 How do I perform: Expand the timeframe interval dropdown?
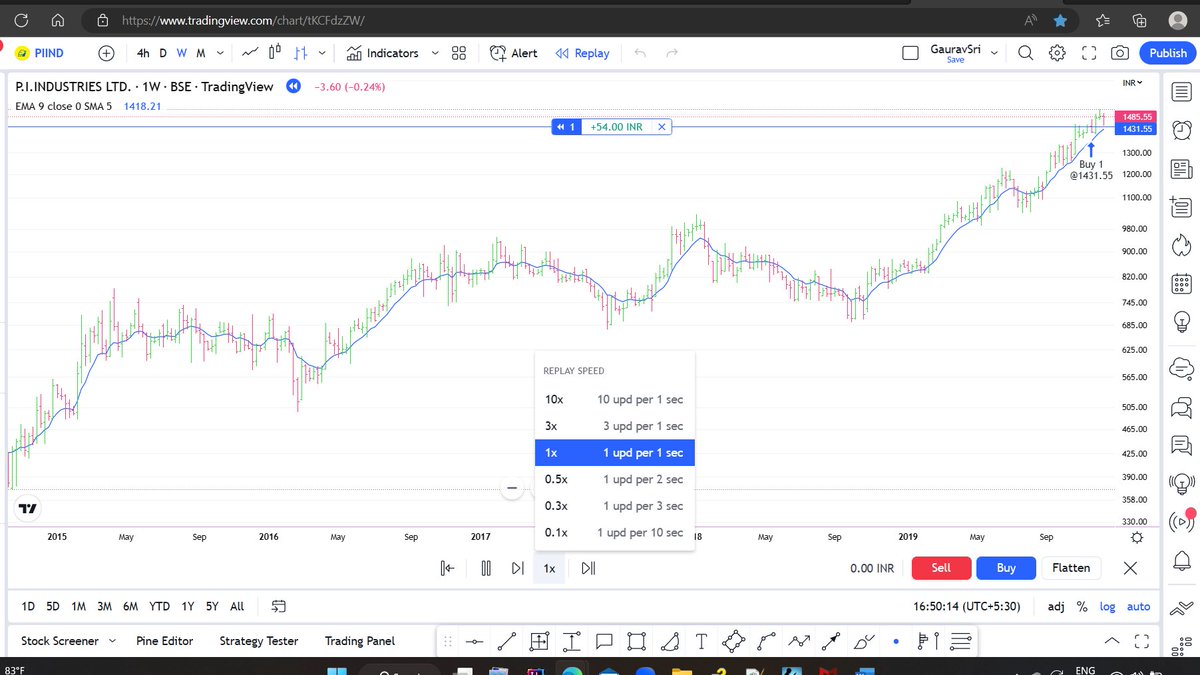[x=220, y=53]
